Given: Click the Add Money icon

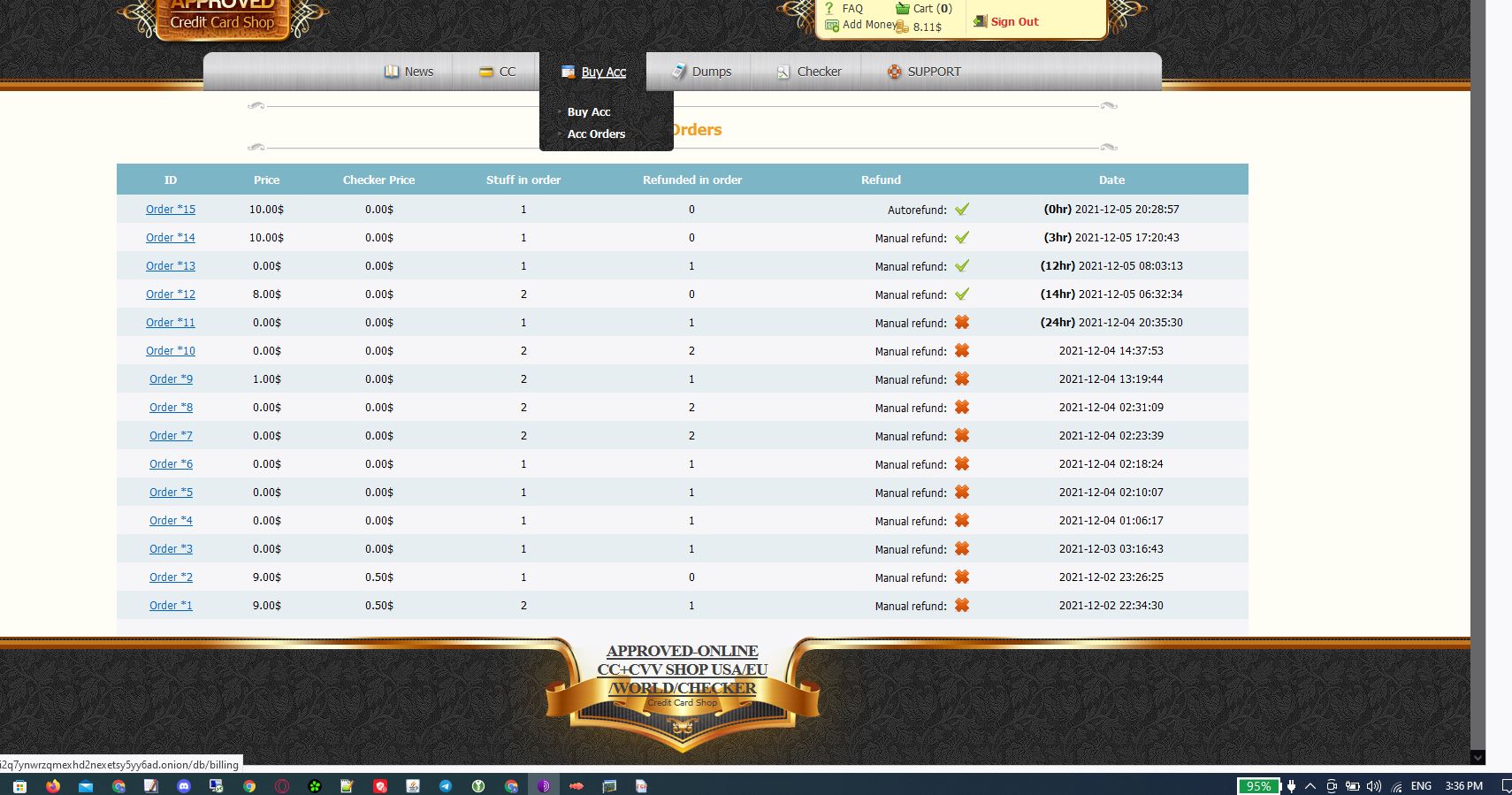Looking at the screenshot, I should (831, 26).
